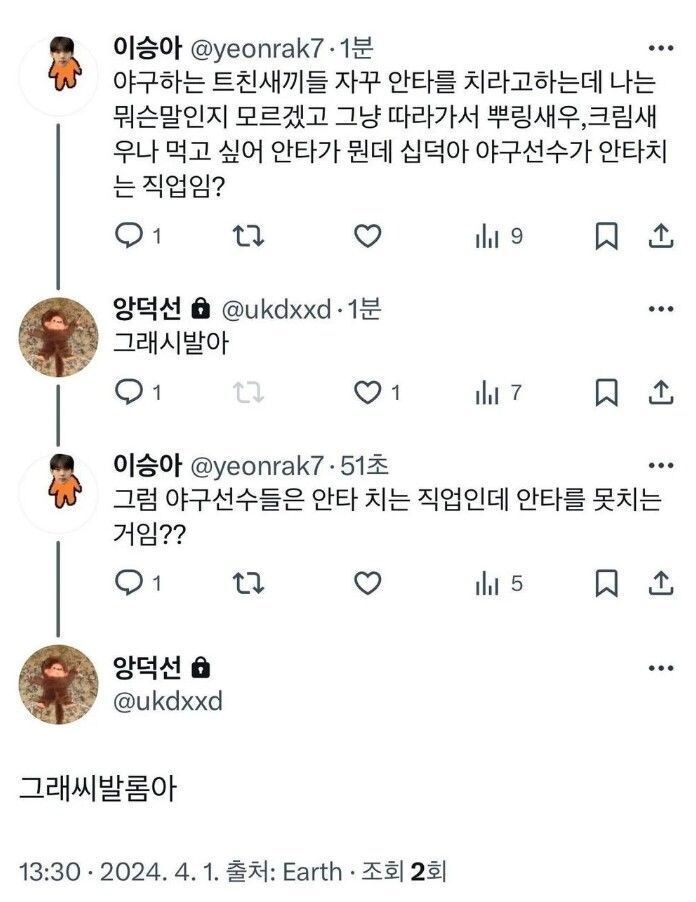The width and height of the screenshot is (696, 902).
Task: Open more options on main tweet
Action: pos(661,668)
